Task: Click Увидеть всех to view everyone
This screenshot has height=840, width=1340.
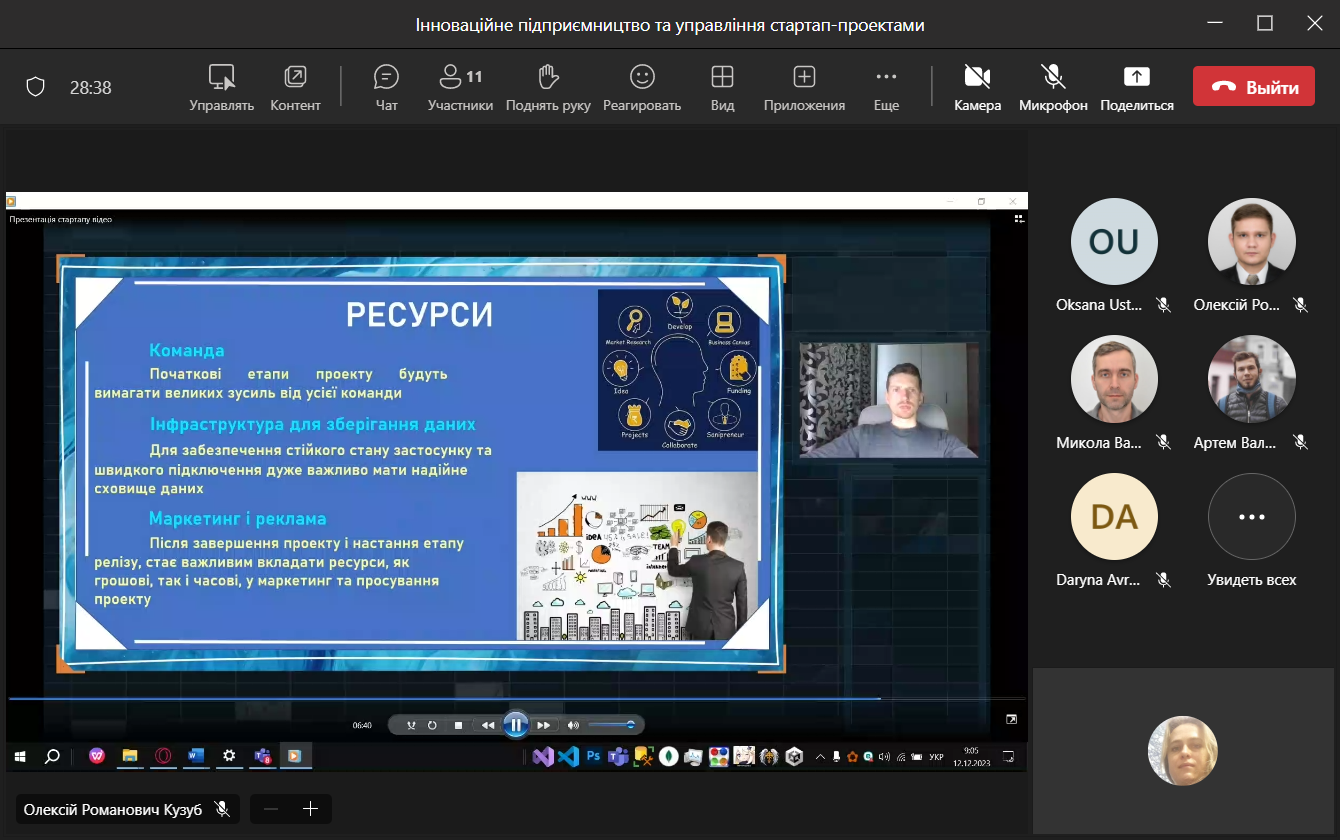Action: click(x=1251, y=517)
